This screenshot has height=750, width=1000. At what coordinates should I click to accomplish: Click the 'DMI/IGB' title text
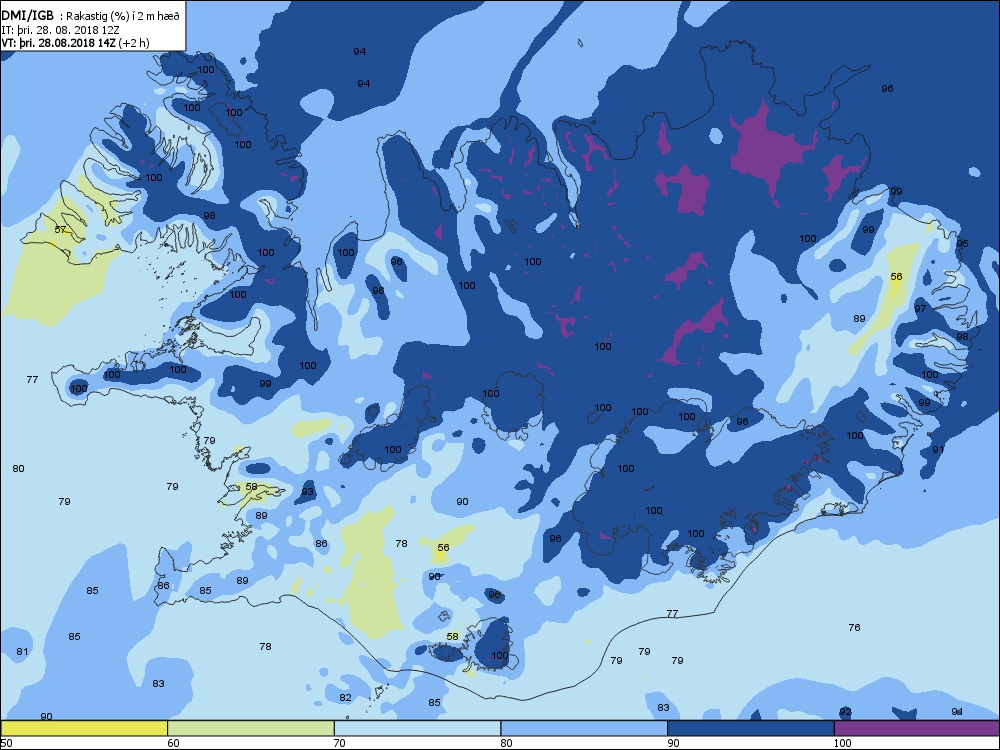pyautogui.click(x=27, y=16)
